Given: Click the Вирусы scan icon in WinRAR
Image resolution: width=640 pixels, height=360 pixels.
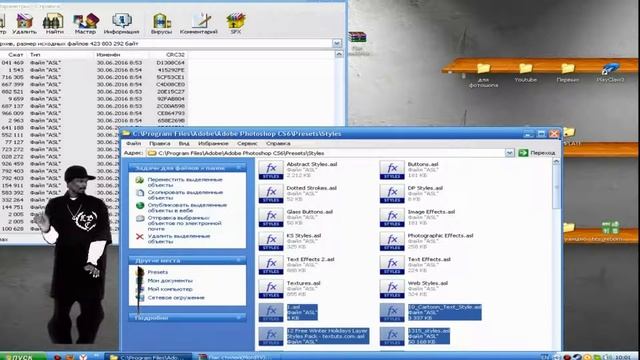Looking at the screenshot, I should click(161, 24).
